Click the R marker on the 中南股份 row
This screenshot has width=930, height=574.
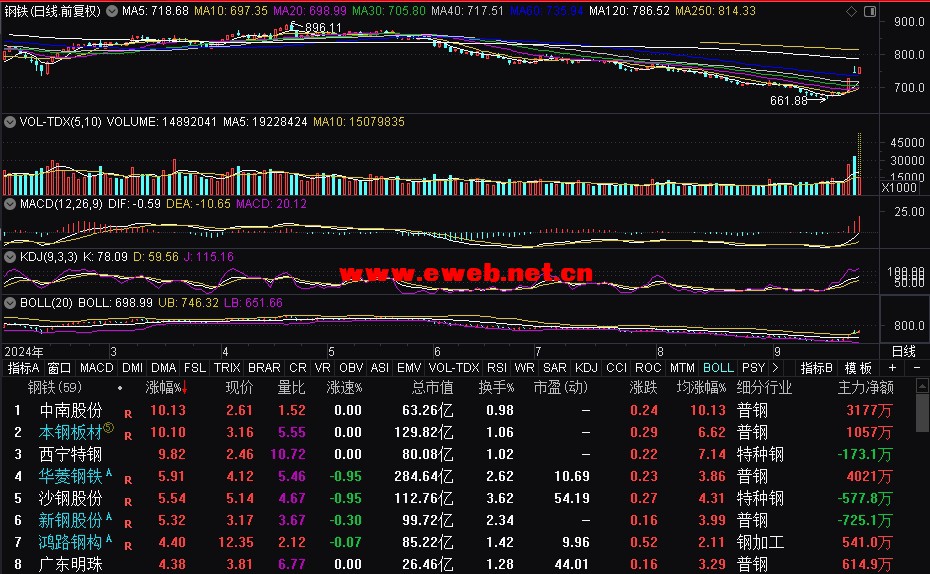128,414
